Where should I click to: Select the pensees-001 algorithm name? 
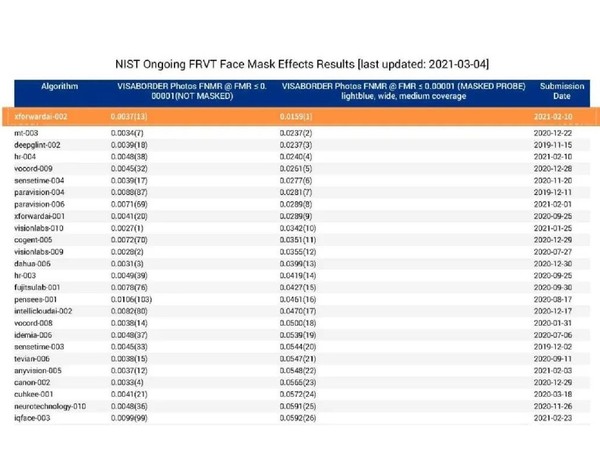35,299
